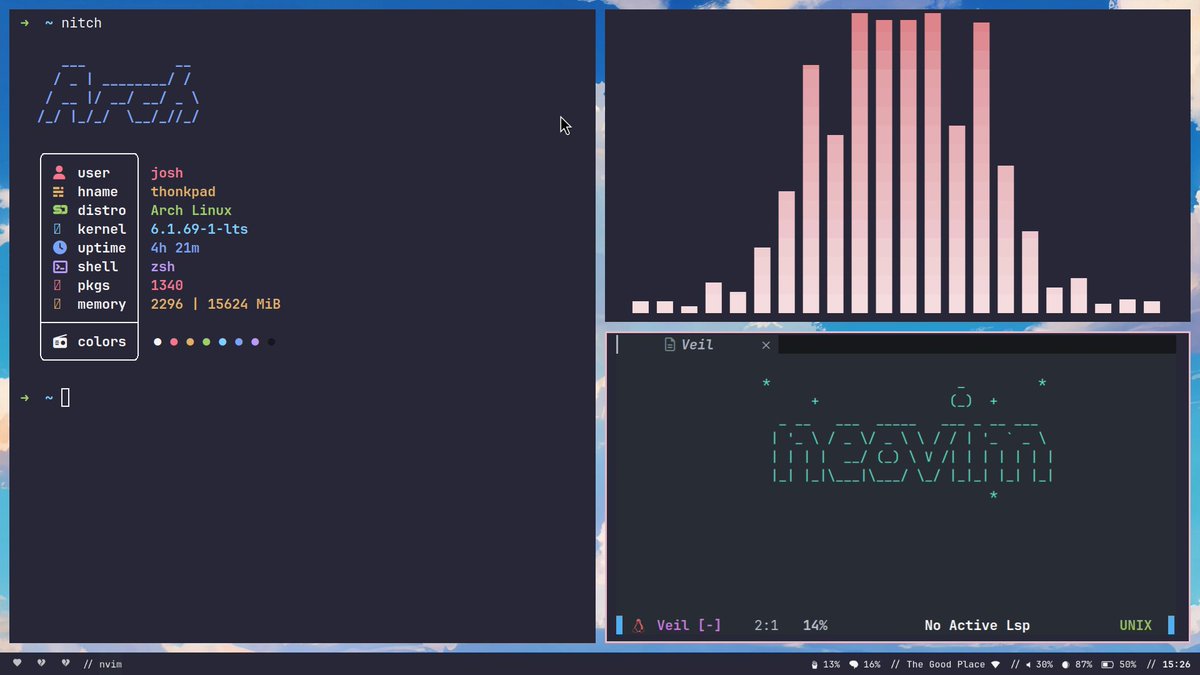Screen dimensions: 1200x675
Task: Select the third heart workspace icon
Action: [x=66, y=663]
